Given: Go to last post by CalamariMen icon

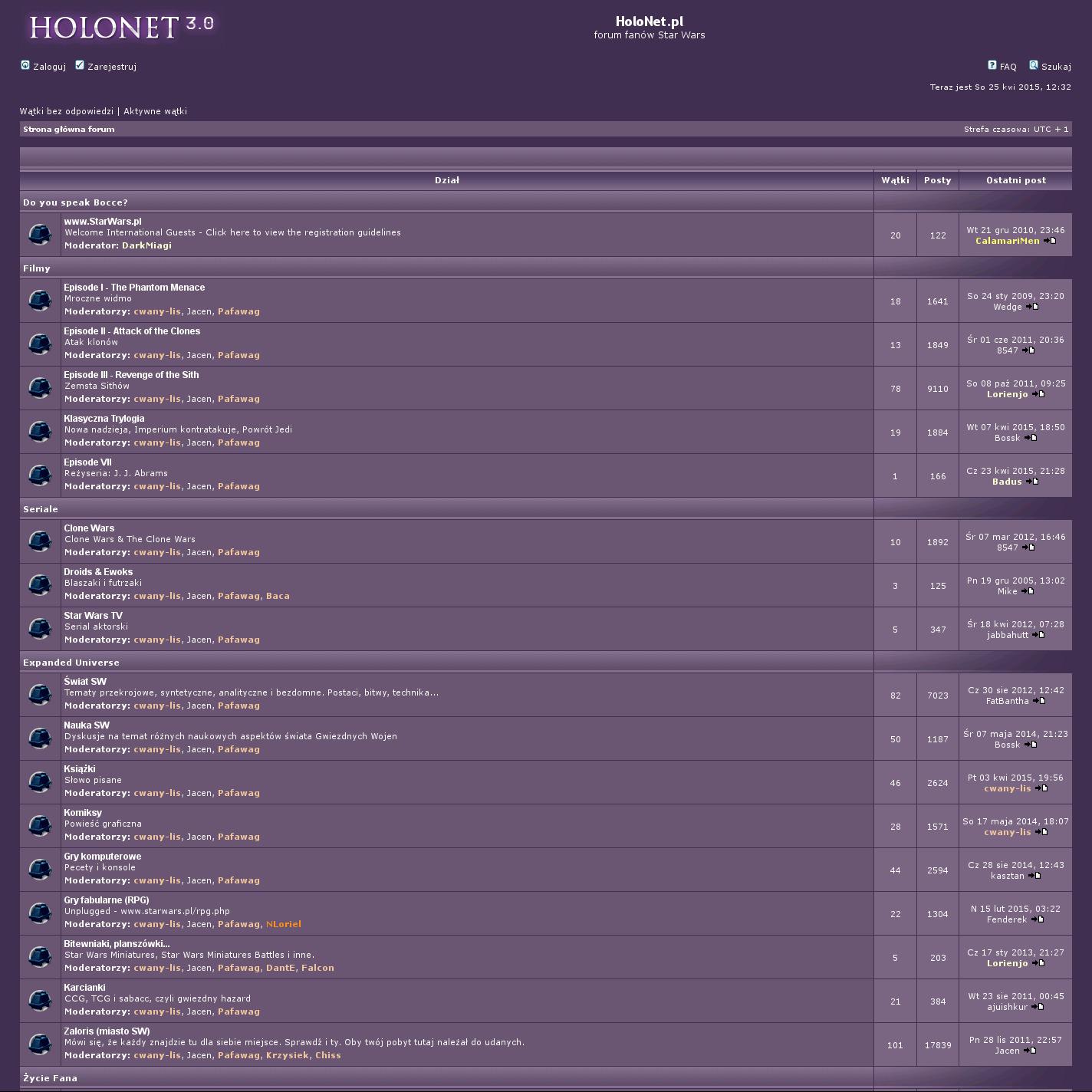Looking at the screenshot, I should 1050,241.
